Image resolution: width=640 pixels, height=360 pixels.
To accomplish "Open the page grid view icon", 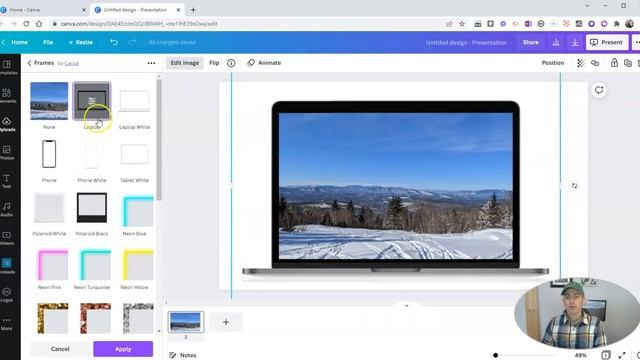I will tap(606, 355).
